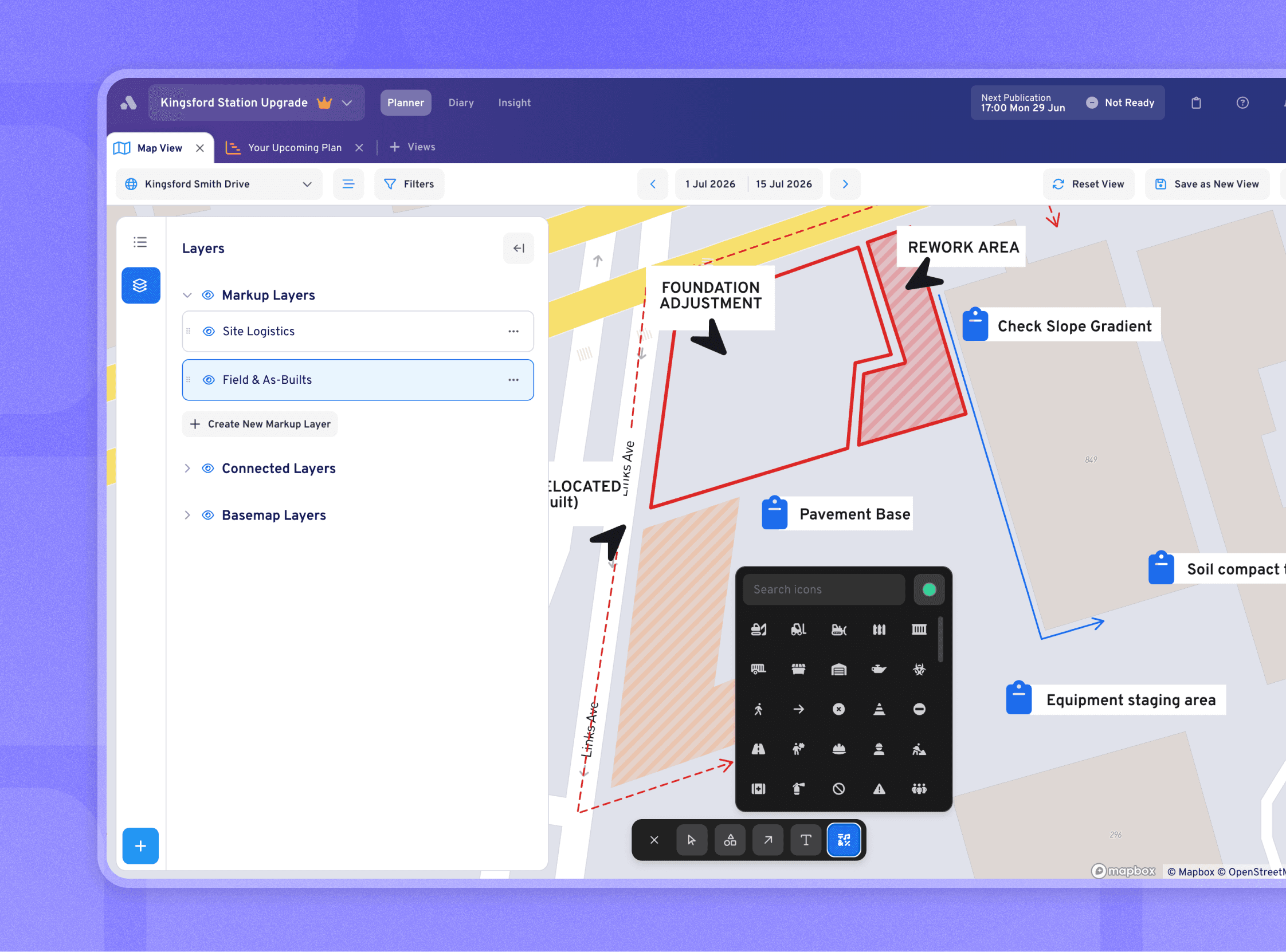Open the Your Upcoming Plan tab
The image size is (1286, 952).
295,148
